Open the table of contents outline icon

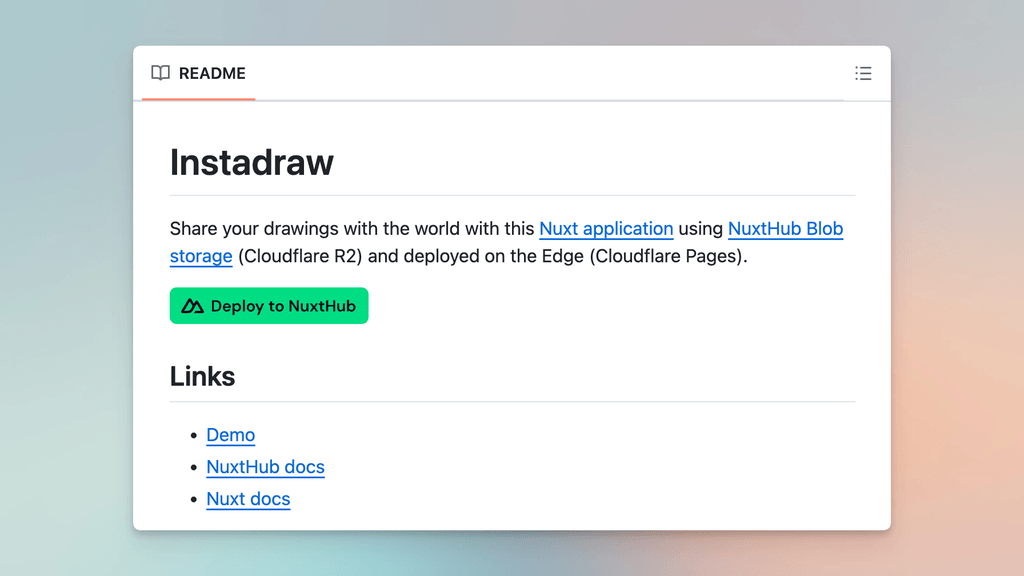[863, 73]
